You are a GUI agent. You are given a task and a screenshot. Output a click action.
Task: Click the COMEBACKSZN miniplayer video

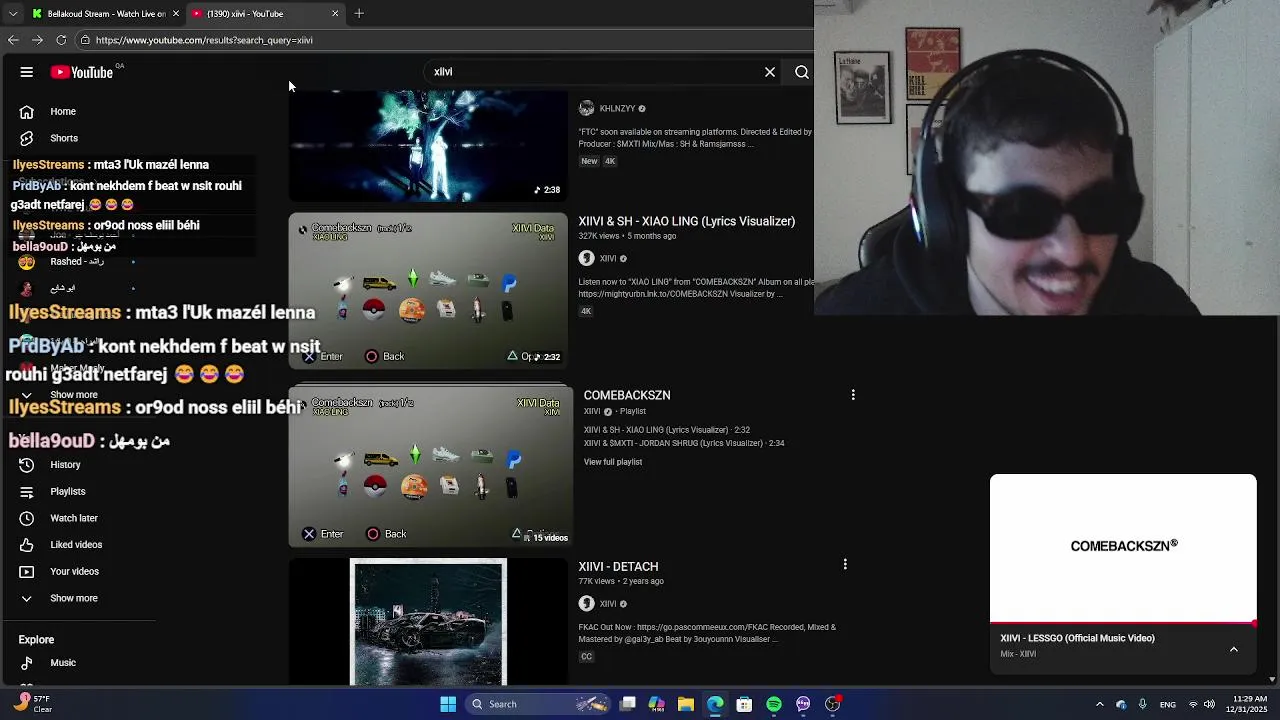pyautogui.click(x=1123, y=547)
